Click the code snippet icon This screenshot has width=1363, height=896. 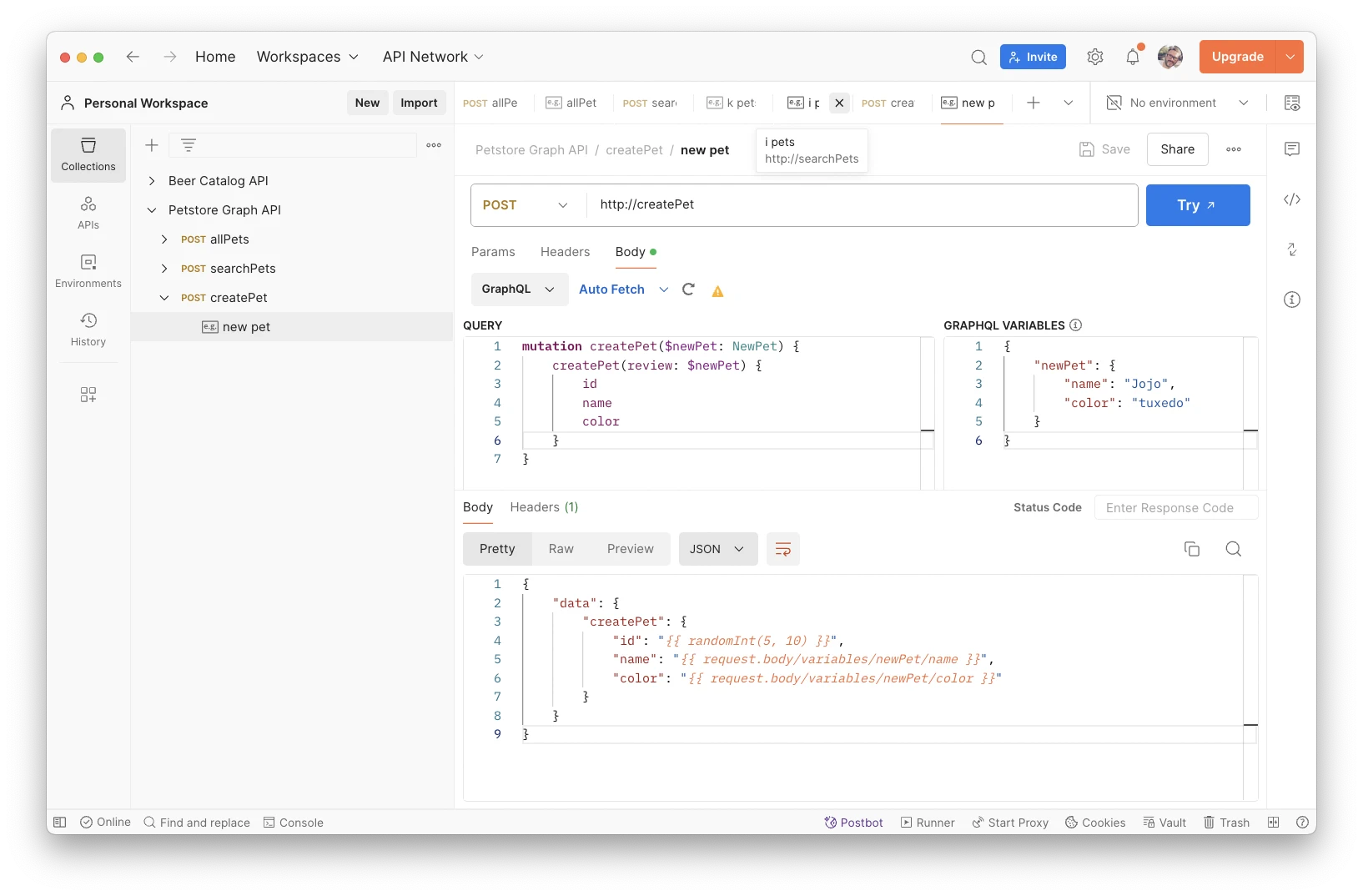1291,199
